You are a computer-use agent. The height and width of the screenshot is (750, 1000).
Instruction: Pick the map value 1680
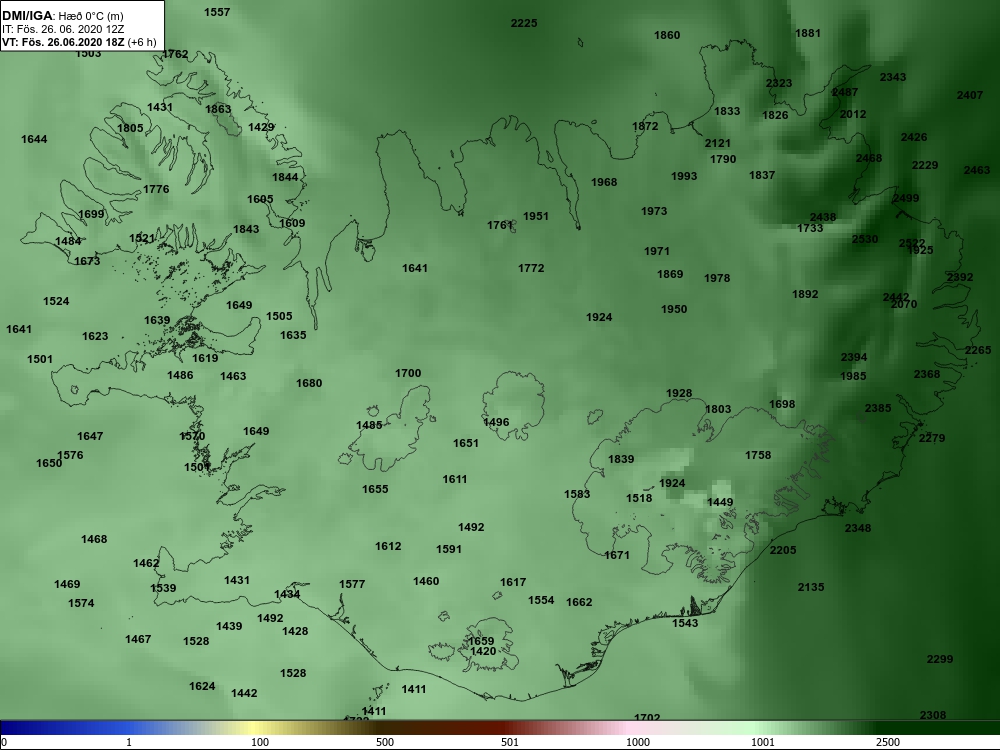tap(309, 383)
